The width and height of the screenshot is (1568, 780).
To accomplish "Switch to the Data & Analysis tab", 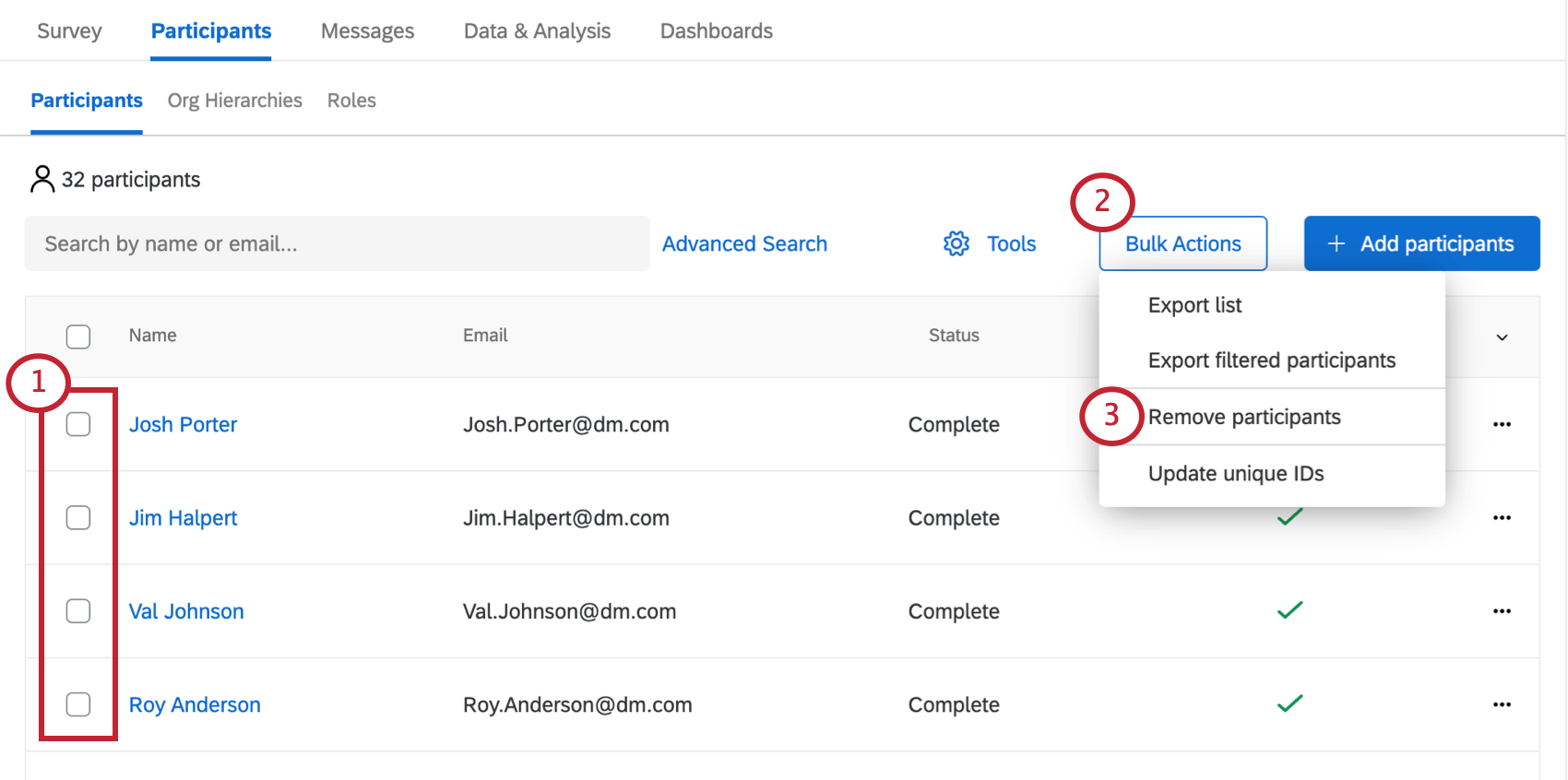I will click(x=537, y=31).
